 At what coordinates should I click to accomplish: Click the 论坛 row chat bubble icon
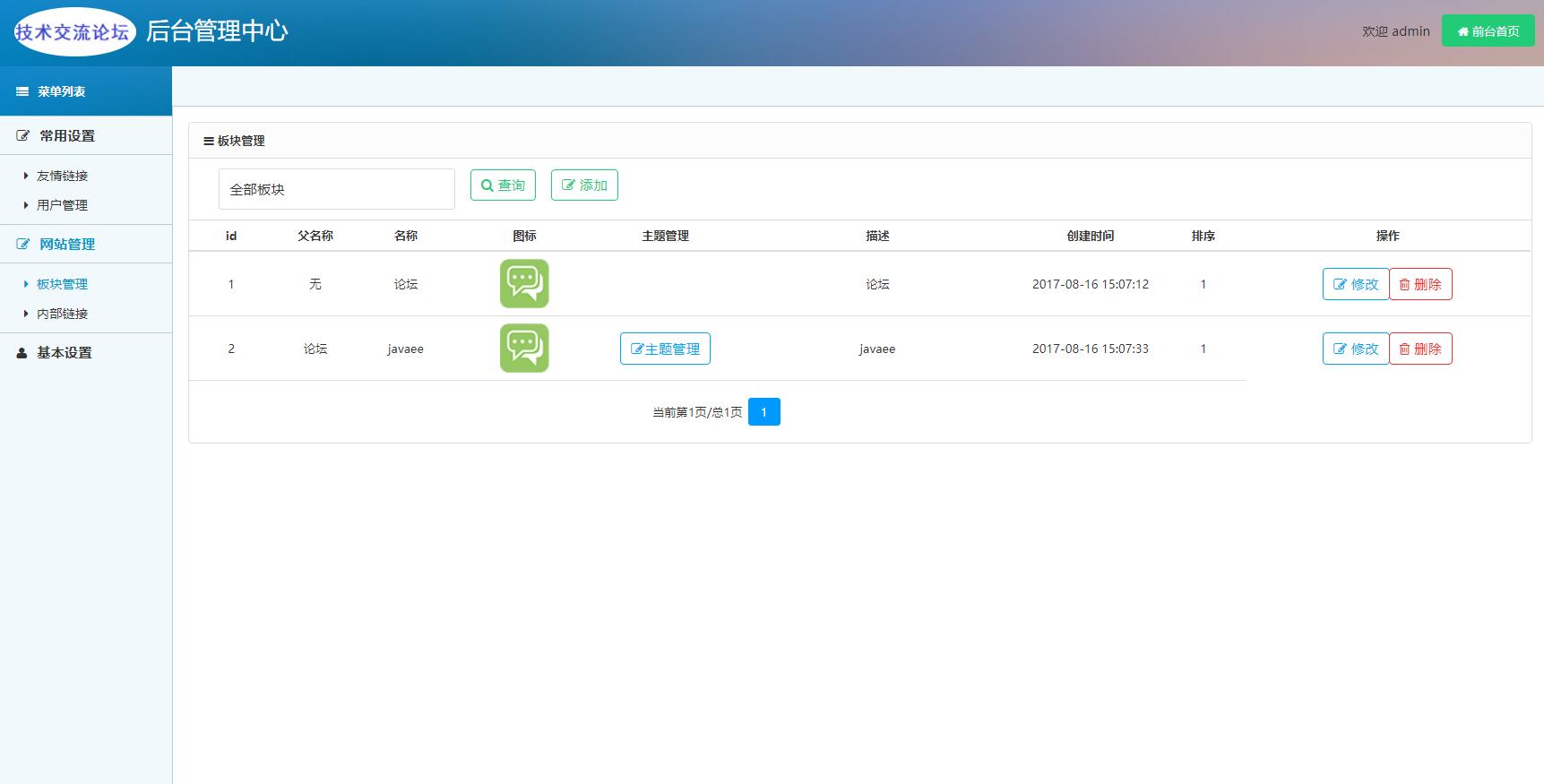click(524, 284)
